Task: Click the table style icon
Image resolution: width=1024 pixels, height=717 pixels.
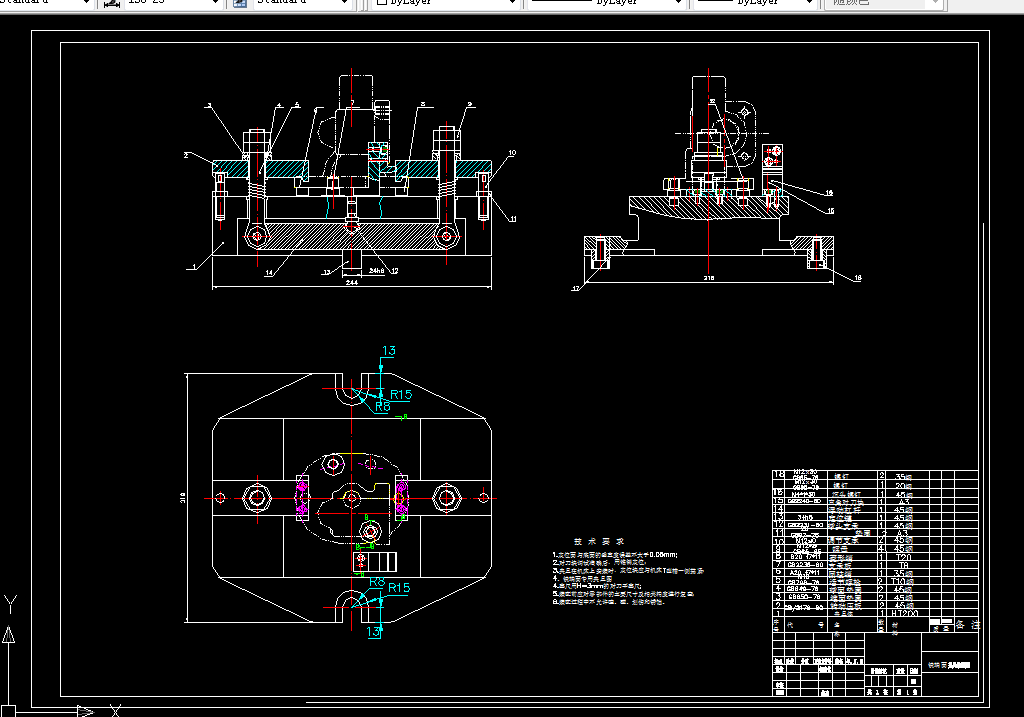Action: pyautogui.click(x=240, y=3)
